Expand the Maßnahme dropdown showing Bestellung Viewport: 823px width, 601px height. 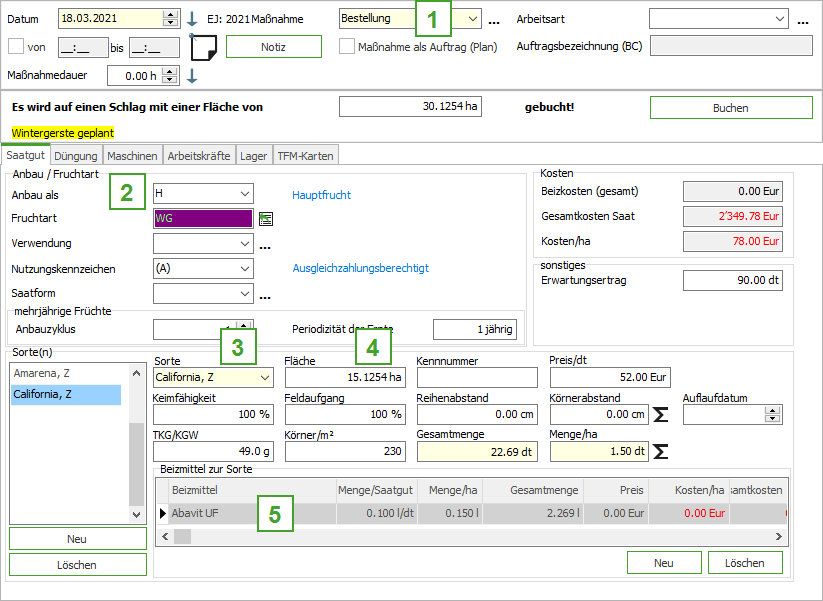[x=472, y=19]
